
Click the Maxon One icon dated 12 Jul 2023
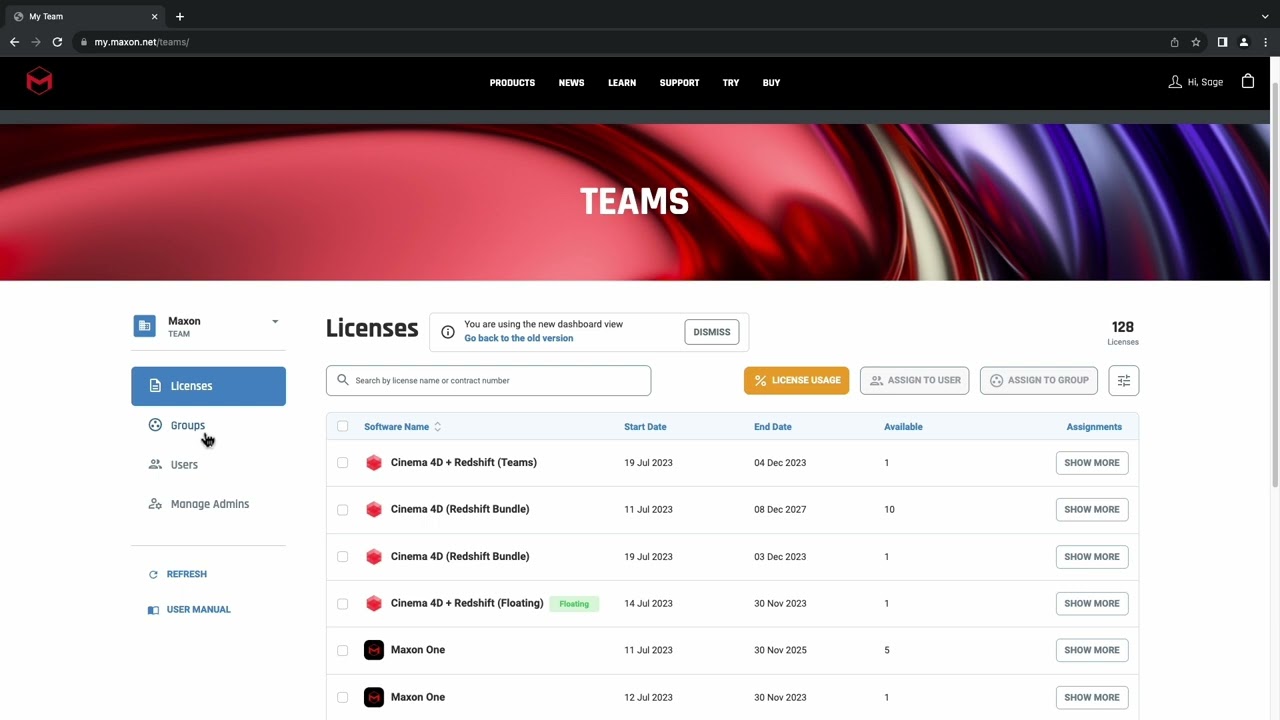(374, 697)
